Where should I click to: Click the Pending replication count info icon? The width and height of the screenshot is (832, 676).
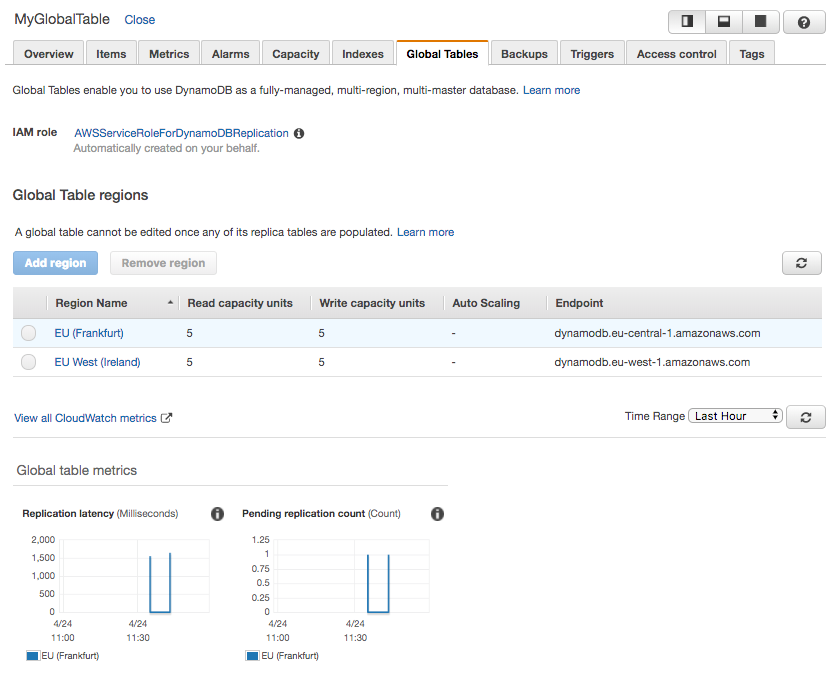[437, 513]
